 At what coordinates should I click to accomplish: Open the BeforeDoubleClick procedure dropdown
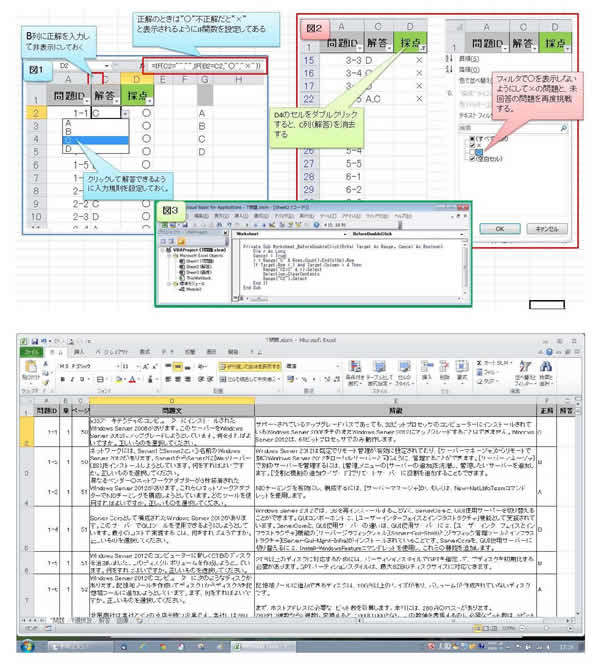click(461, 234)
